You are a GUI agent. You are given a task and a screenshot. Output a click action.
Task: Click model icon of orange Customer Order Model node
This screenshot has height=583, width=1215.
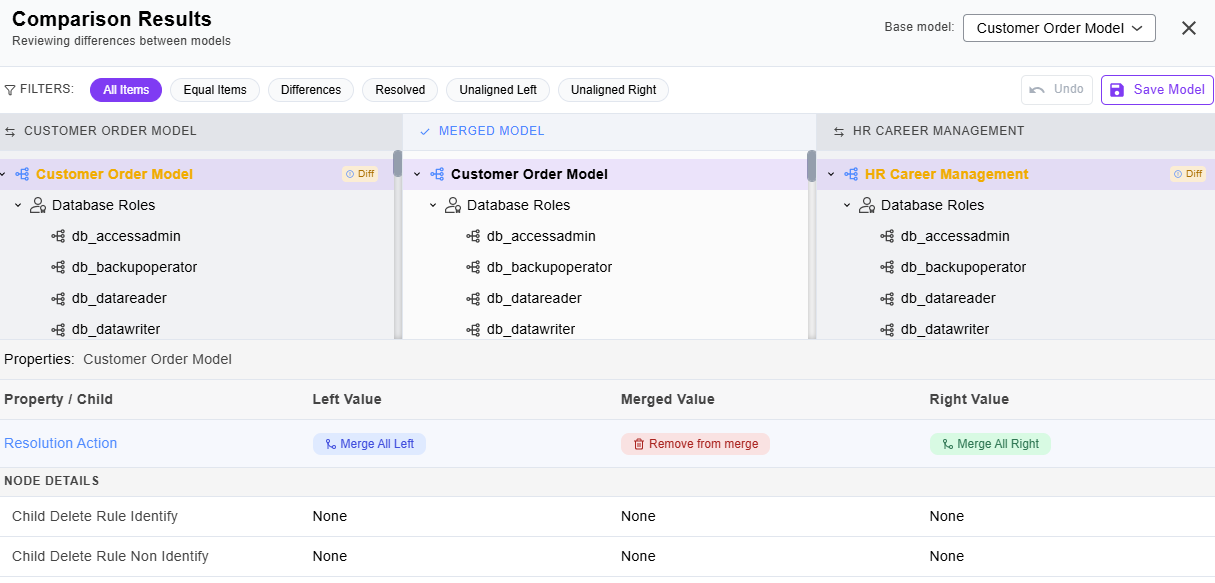pos(22,174)
